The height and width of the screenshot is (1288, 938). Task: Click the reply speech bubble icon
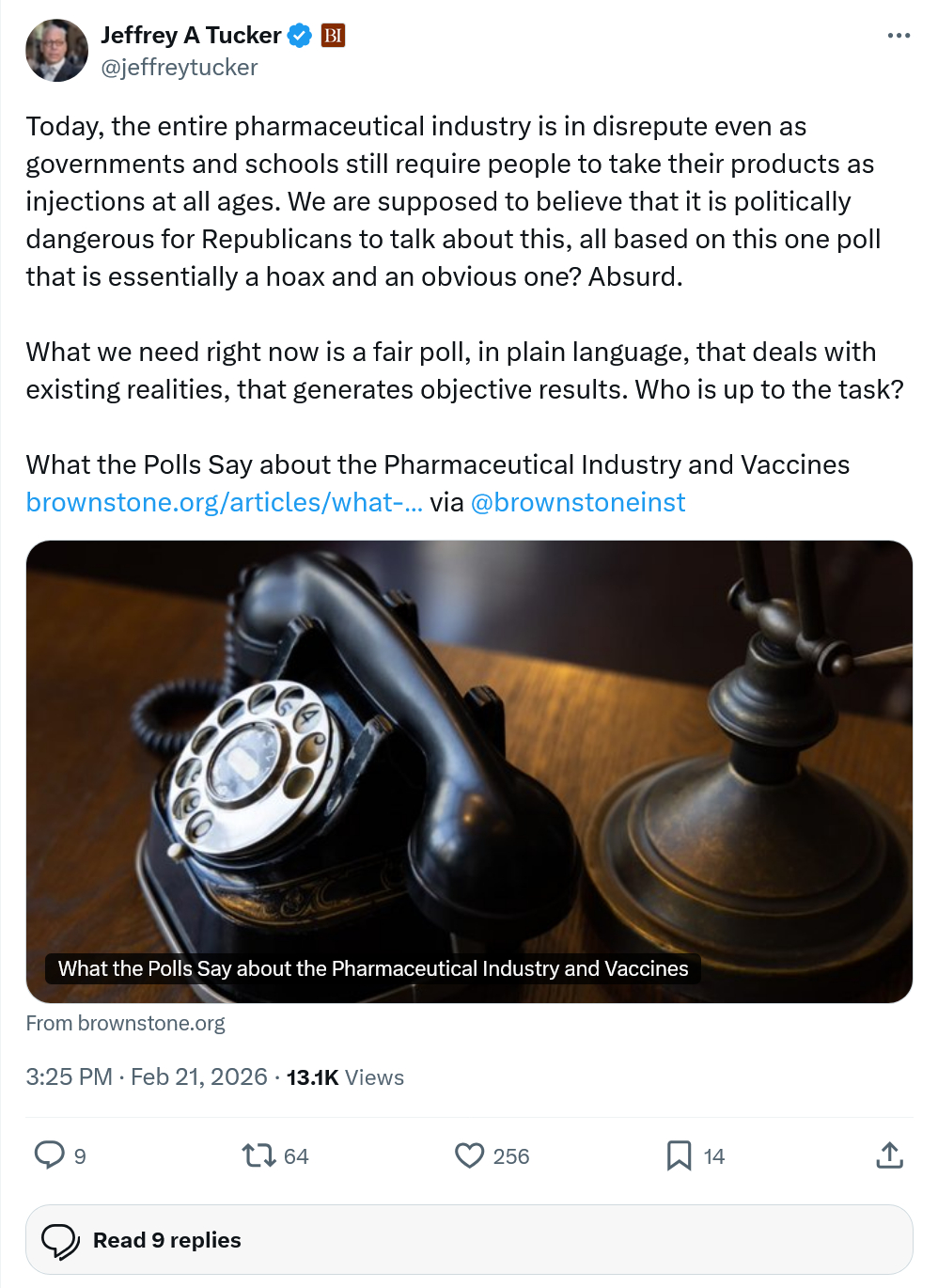pyautogui.click(x=49, y=1154)
